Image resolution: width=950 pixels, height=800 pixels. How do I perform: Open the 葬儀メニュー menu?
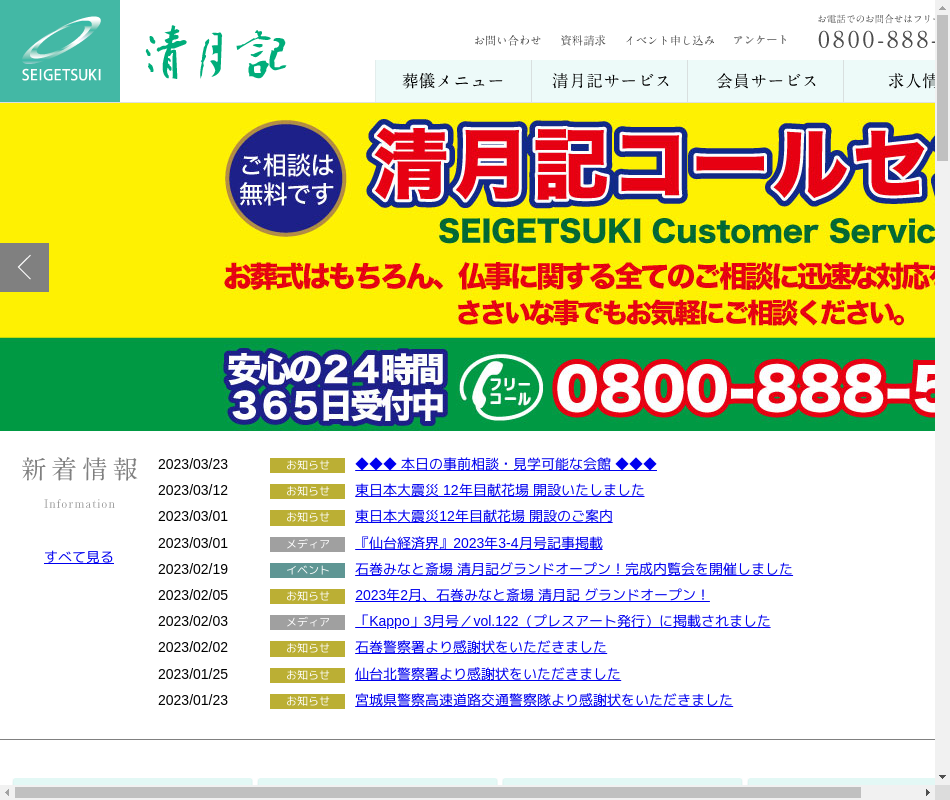pyautogui.click(x=453, y=81)
